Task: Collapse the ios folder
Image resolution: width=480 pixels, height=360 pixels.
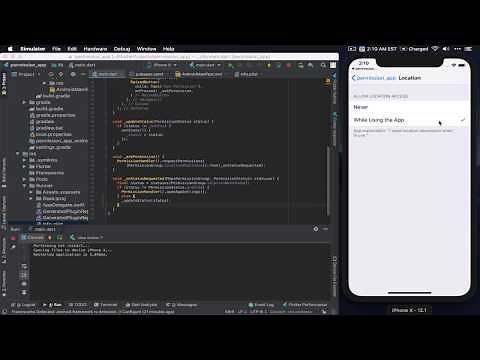Action: (18, 154)
